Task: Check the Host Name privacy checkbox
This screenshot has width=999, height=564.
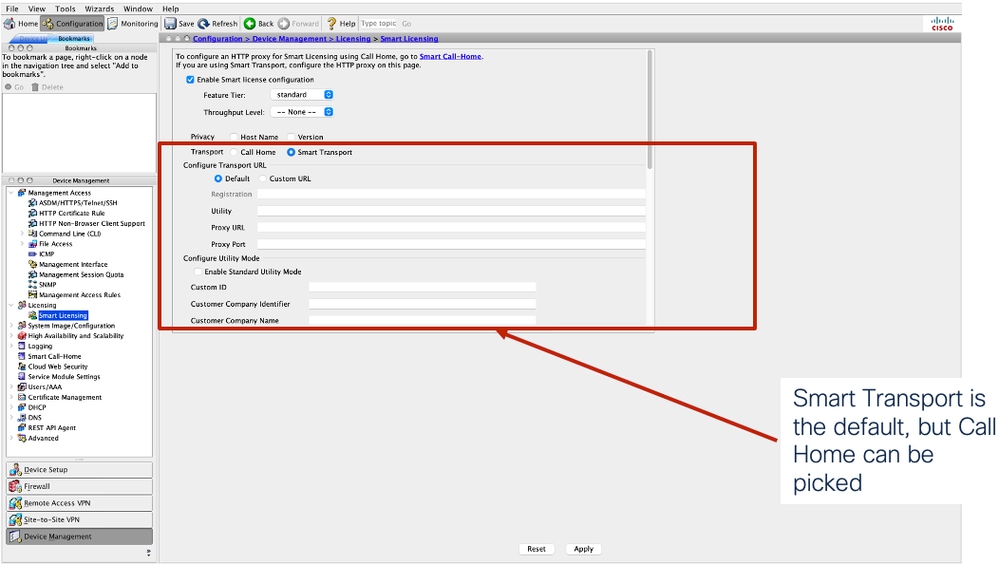Action: point(234,137)
